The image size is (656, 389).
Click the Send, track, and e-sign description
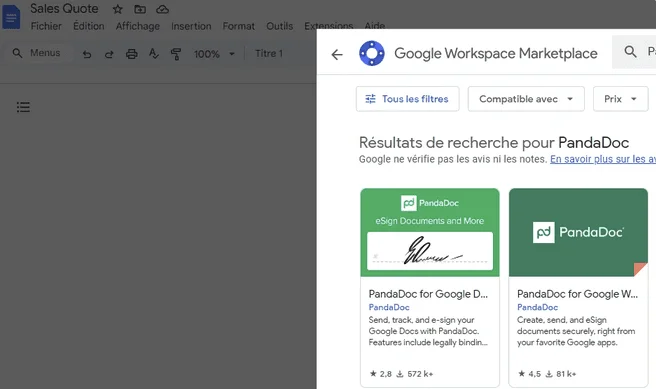(x=428, y=331)
